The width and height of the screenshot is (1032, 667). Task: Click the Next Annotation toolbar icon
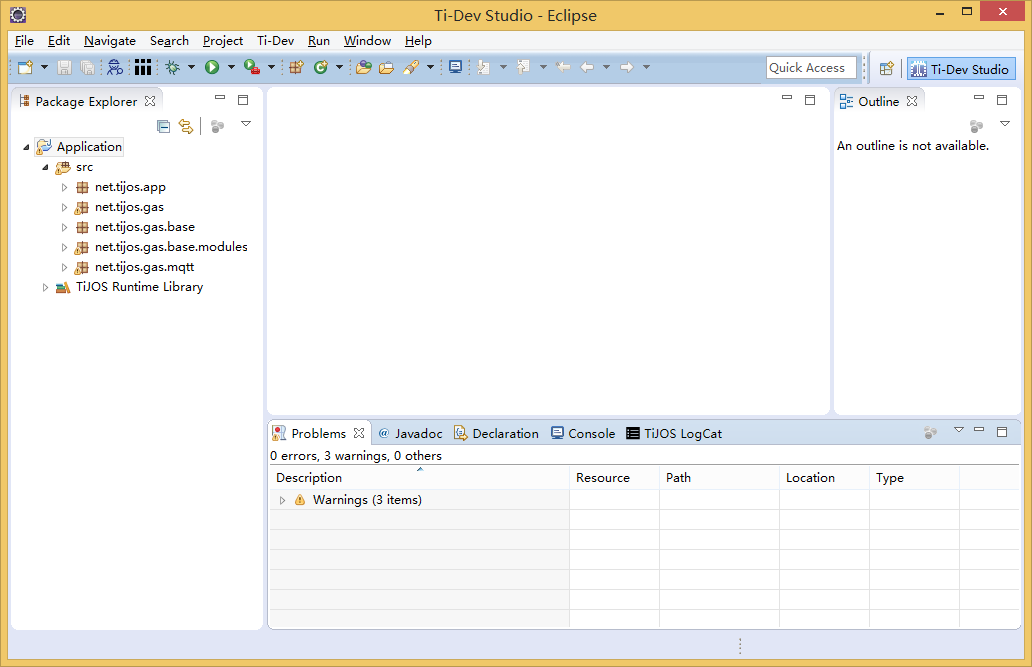point(484,67)
